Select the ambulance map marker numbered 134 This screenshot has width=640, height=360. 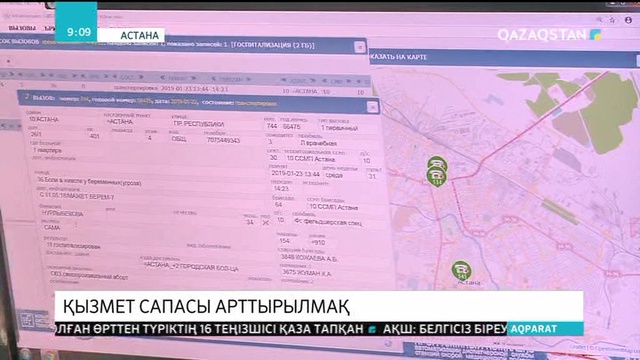[436, 176]
